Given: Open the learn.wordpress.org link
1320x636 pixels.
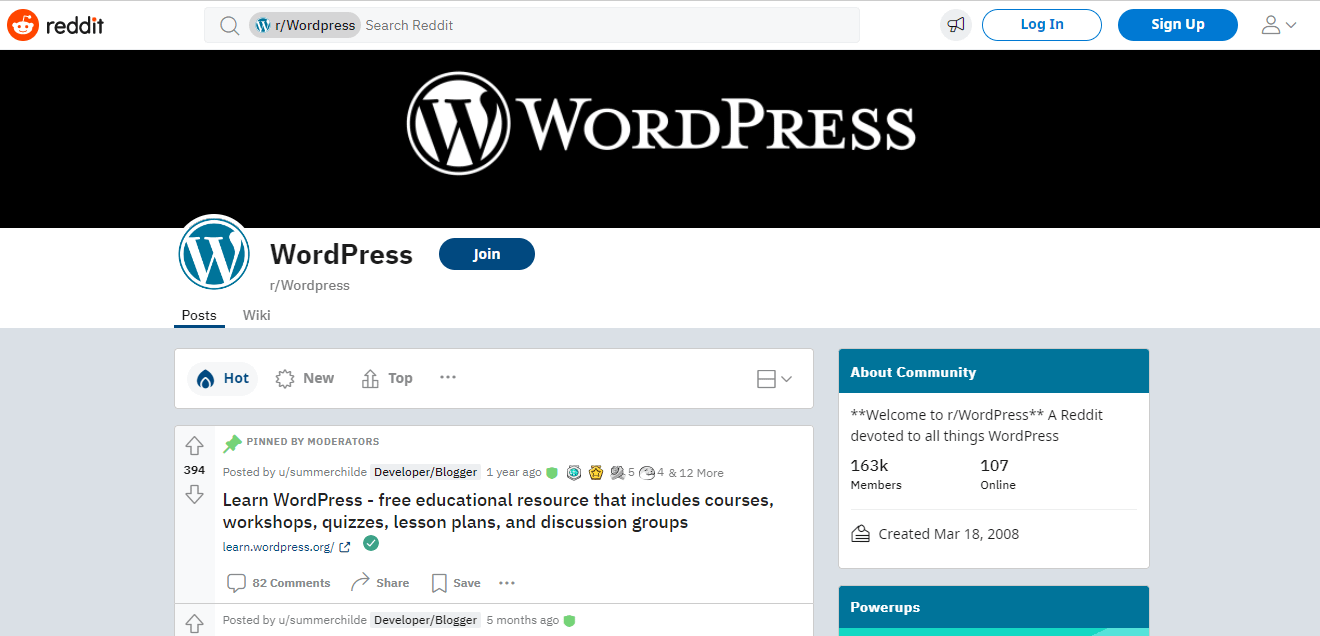Looking at the screenshot, I should click(279, 546).
